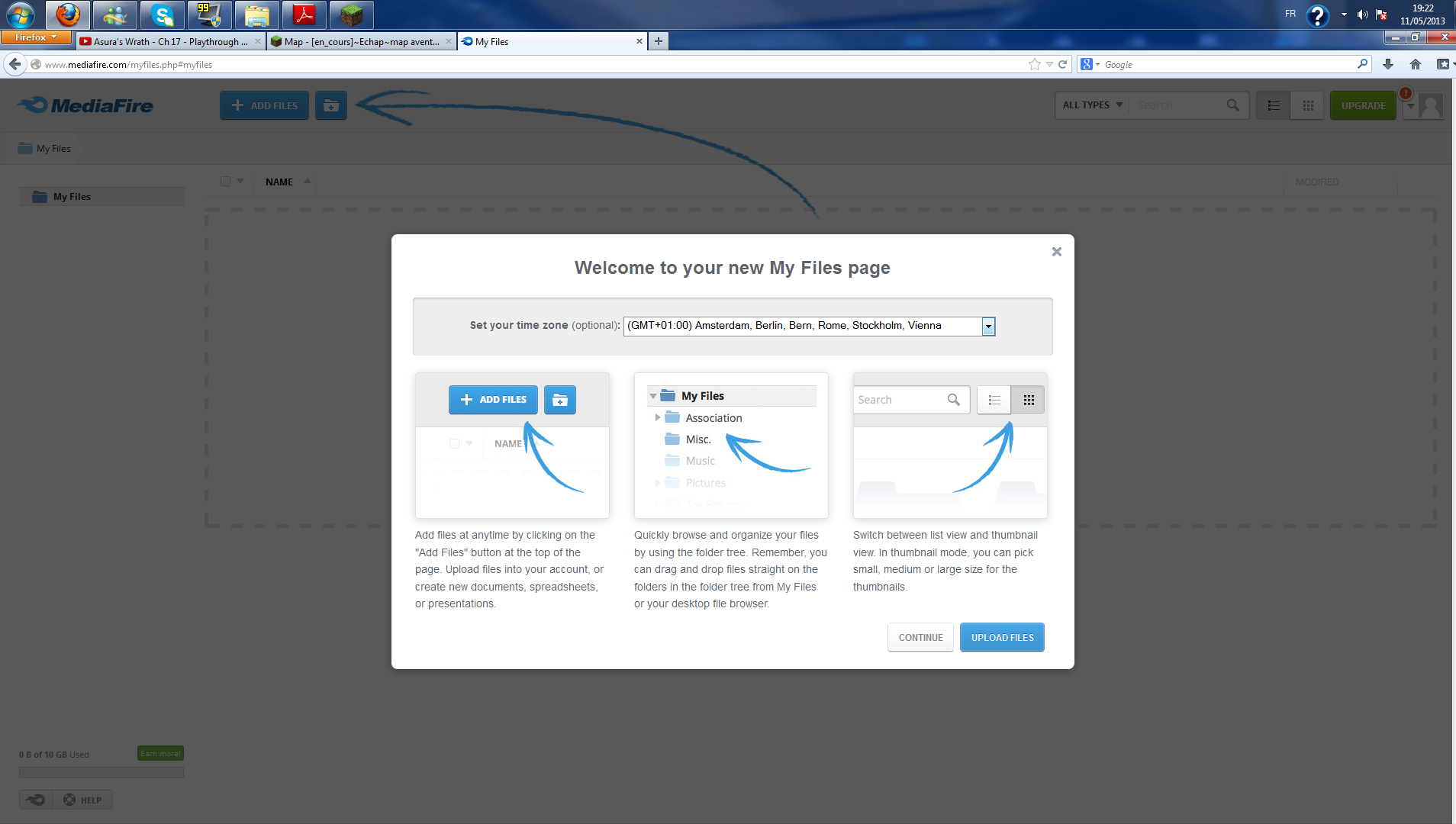Click Add Files in the page header
The width and height of the screenshot is (1456, 824).
(264, 105)
